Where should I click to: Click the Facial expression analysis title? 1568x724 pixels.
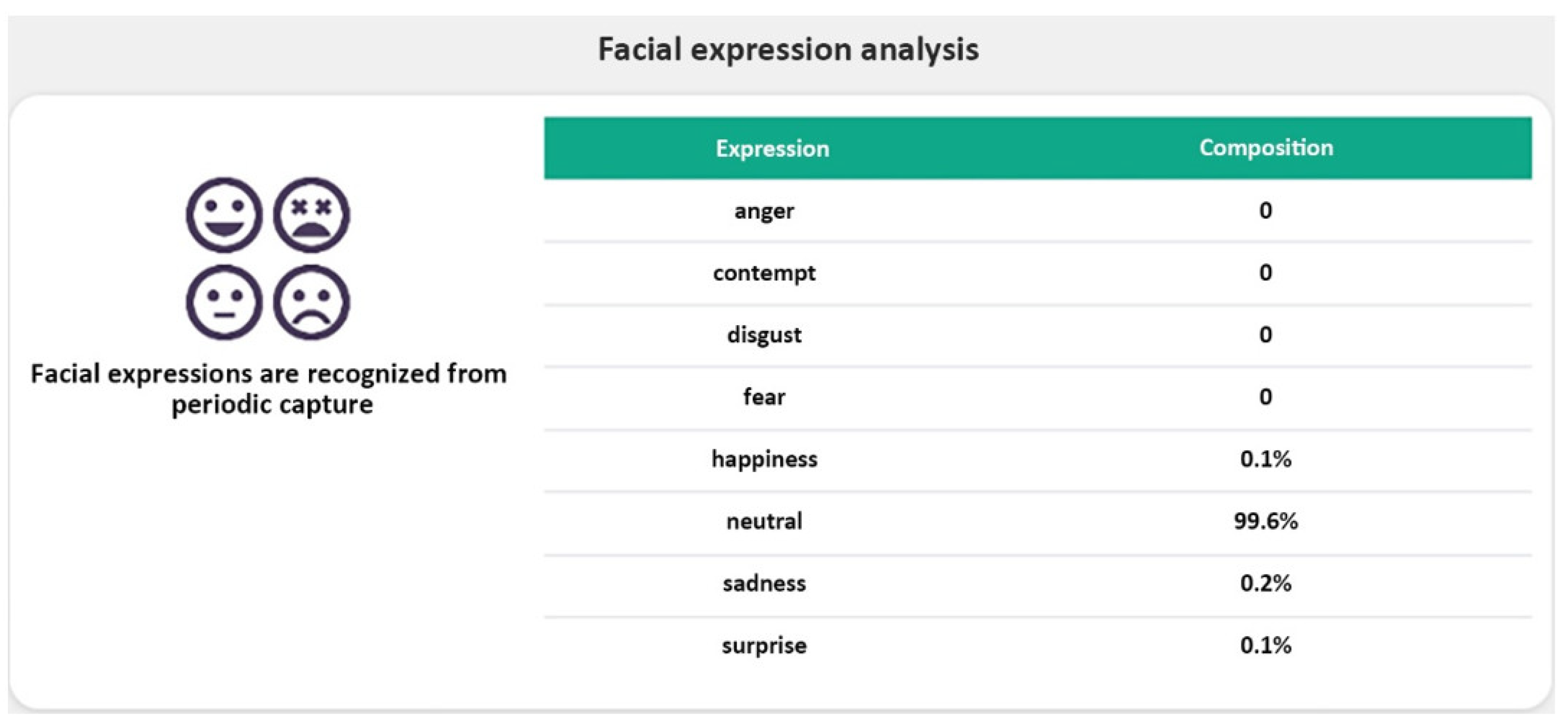tap(788, 50)
